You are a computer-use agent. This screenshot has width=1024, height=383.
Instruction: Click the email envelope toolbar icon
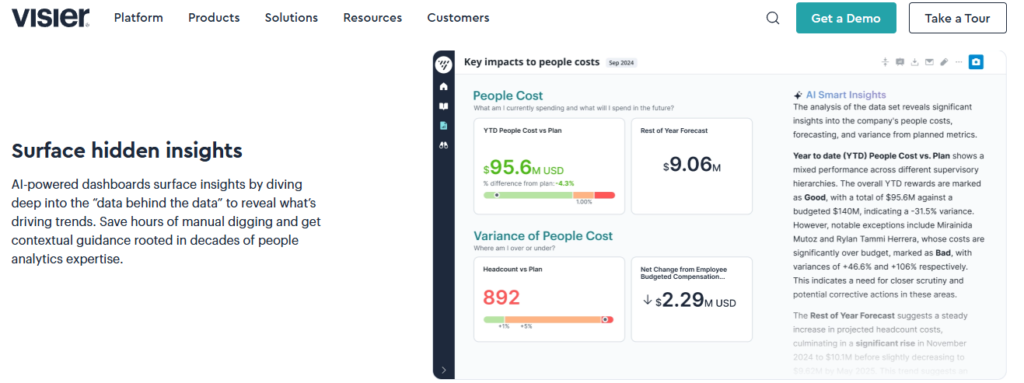coord(929,62)
